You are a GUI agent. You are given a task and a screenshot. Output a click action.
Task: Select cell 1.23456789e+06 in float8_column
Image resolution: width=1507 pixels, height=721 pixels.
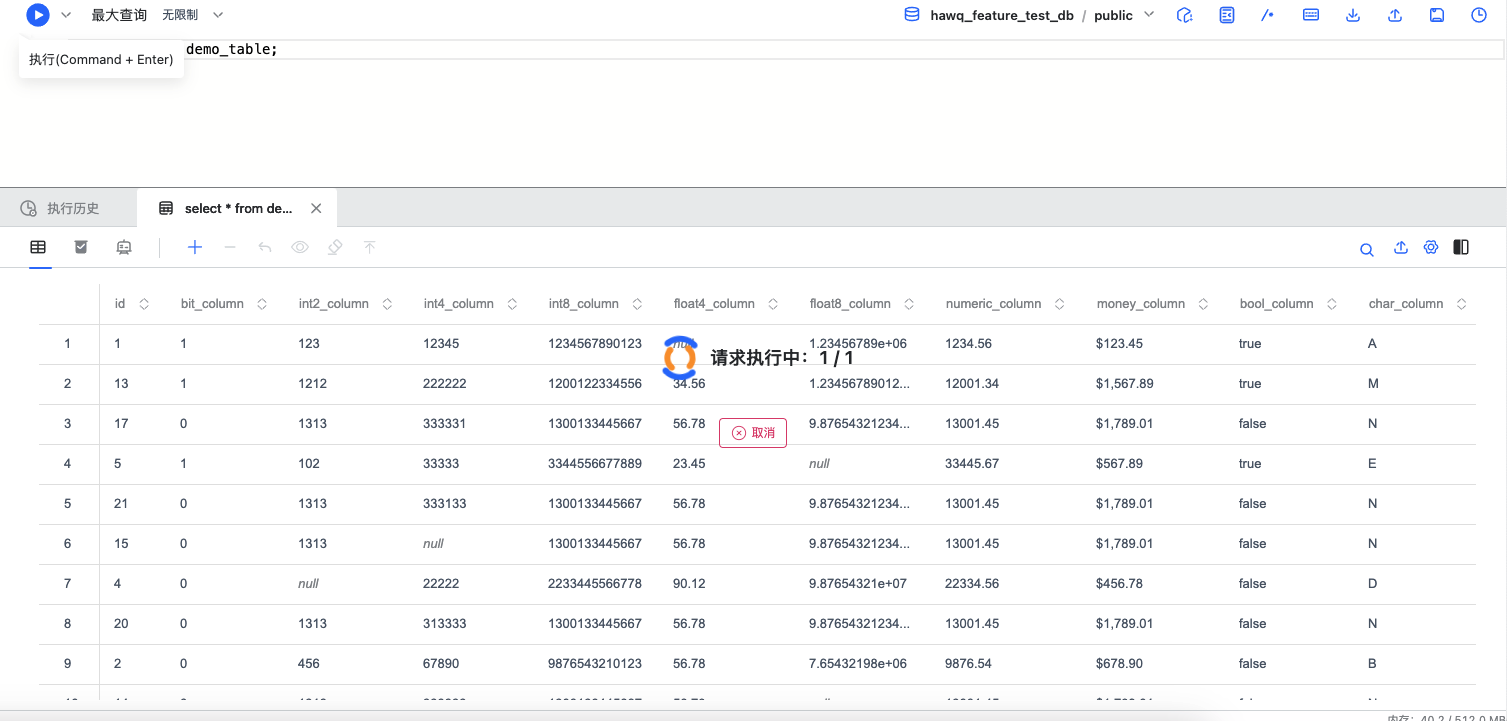pos(858,344)
